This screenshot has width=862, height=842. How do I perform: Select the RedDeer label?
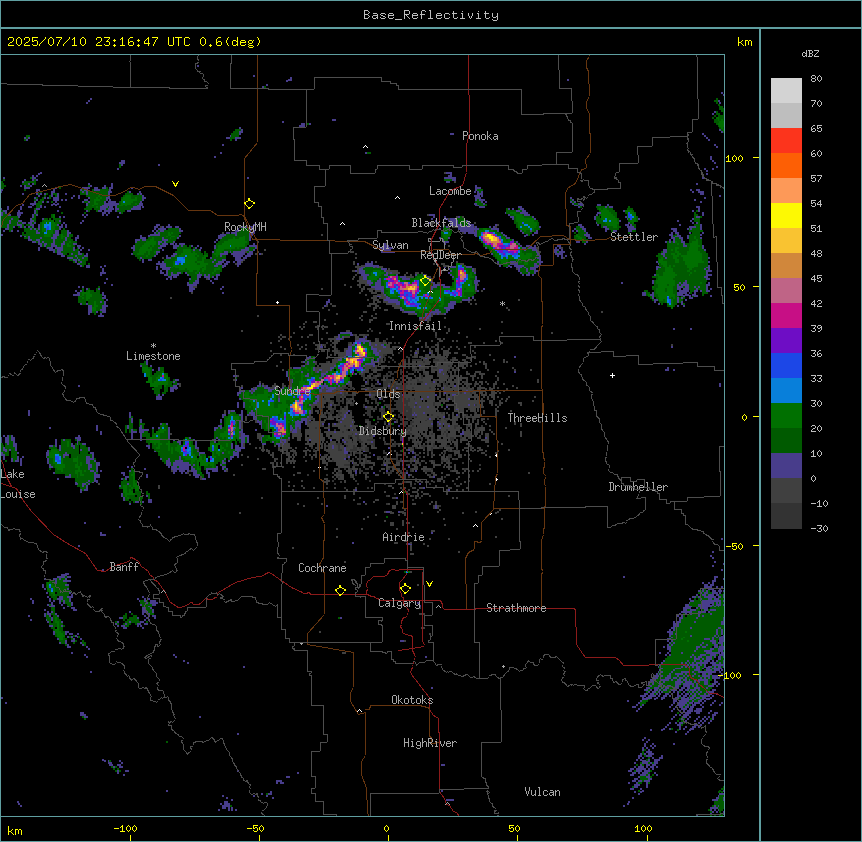tap(440, 255)
